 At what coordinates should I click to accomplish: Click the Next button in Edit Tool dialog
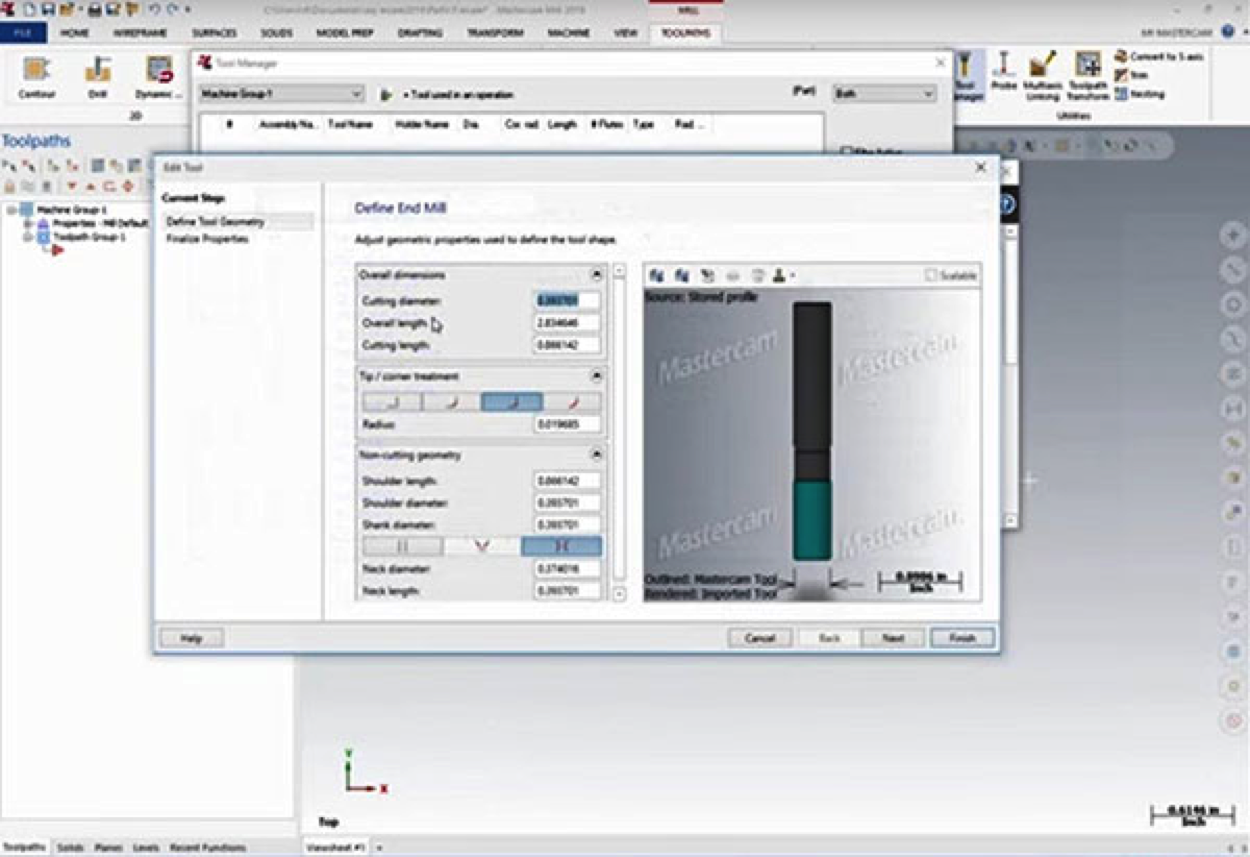click(893, 638)
